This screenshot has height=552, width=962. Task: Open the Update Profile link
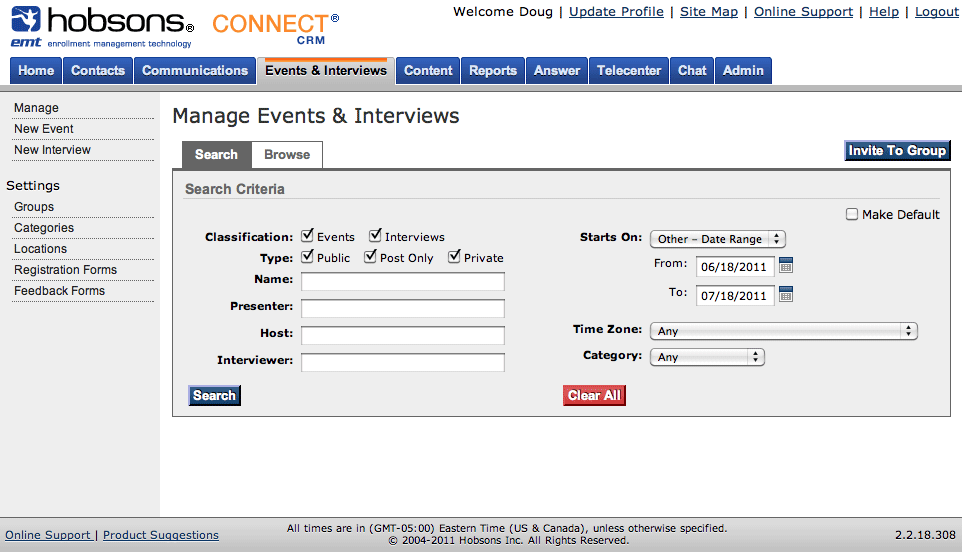617,12
